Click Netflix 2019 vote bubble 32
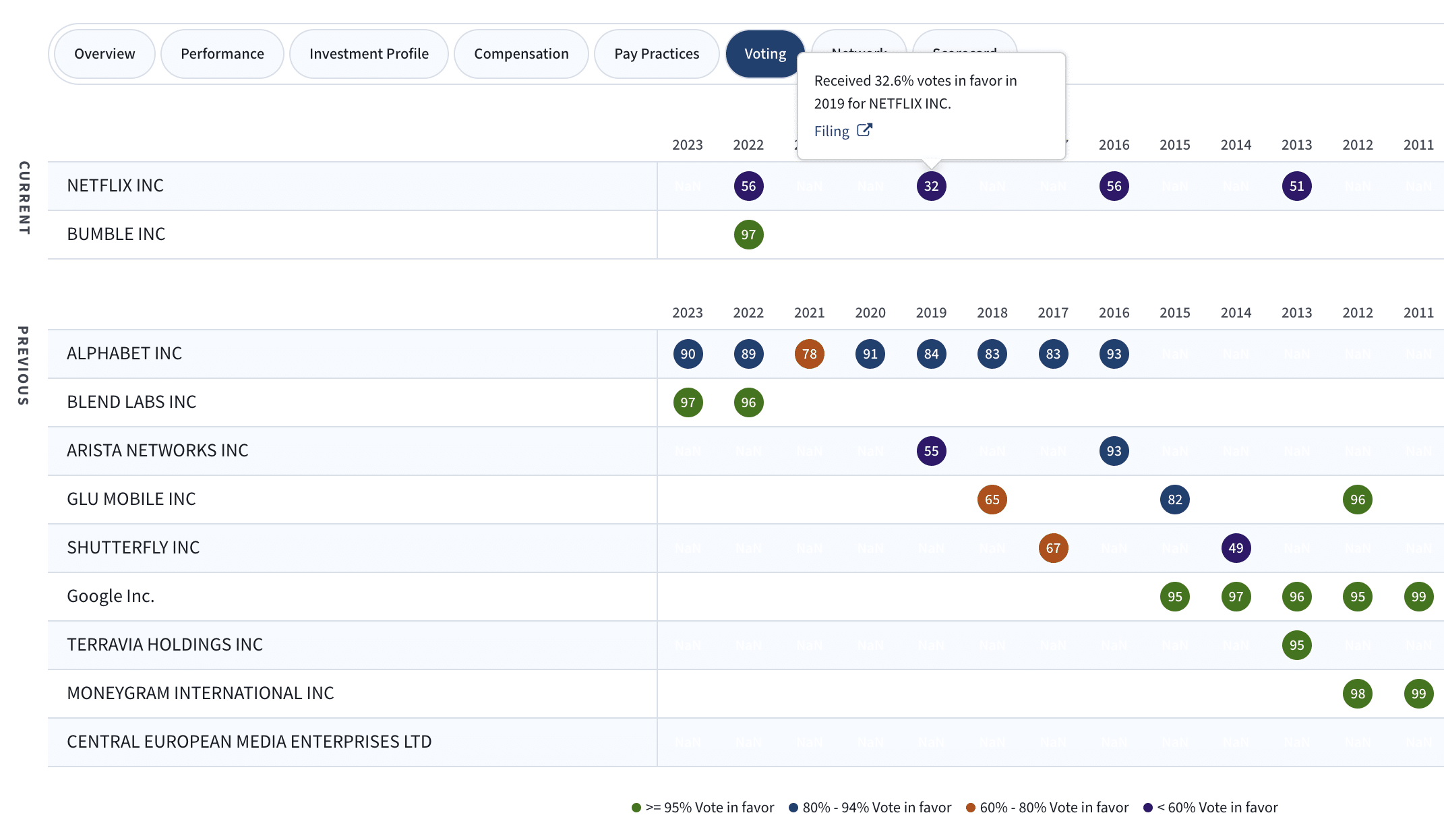The image size is (1444, 840). 931,186
